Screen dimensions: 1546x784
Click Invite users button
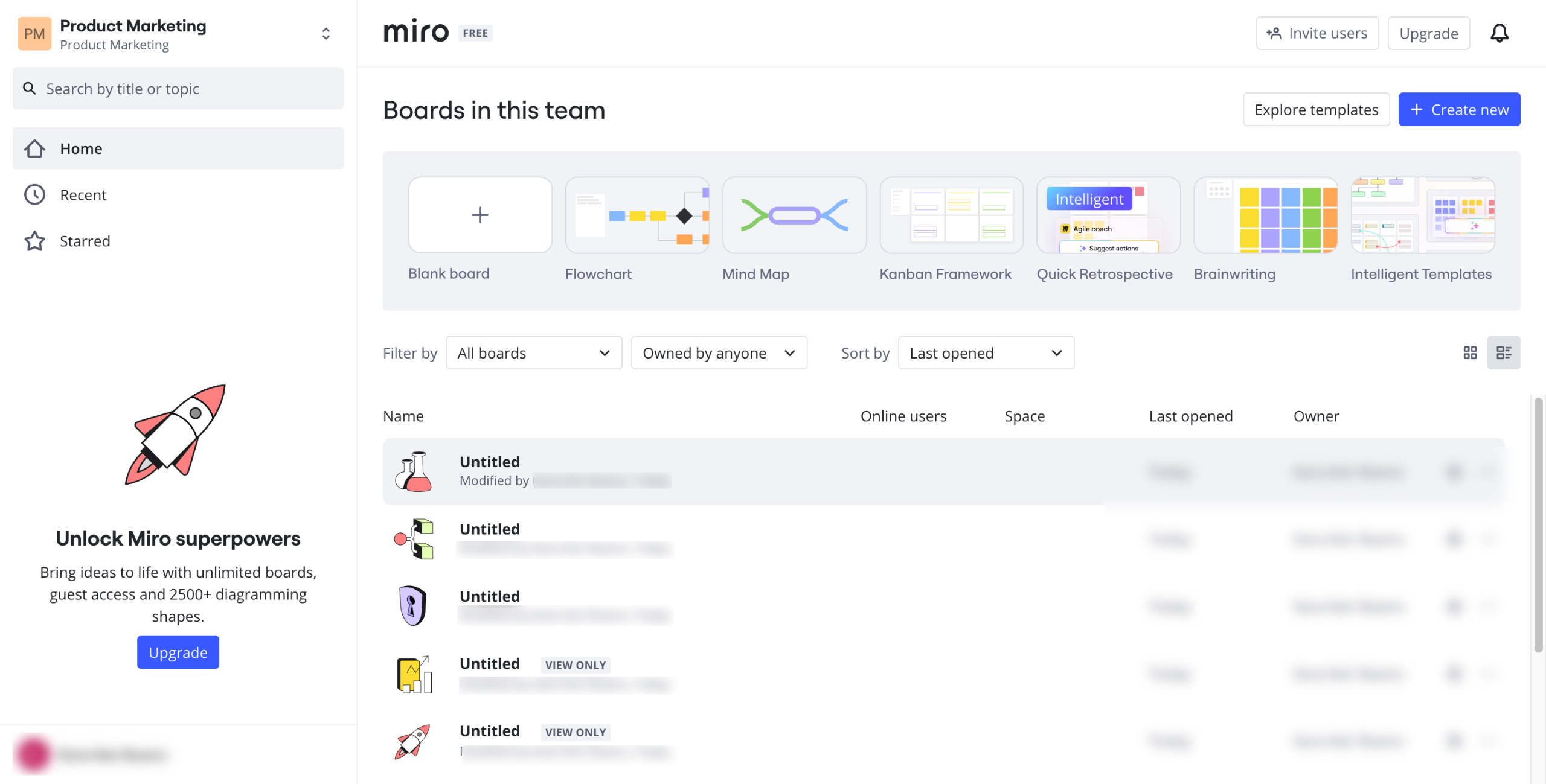point(1317,33)
